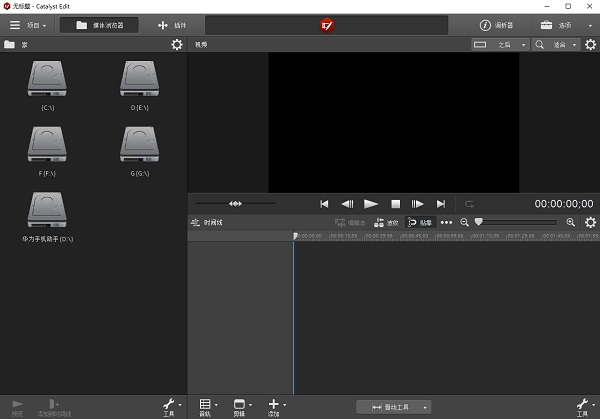Toggle loop playback button

tap(469, 203)
